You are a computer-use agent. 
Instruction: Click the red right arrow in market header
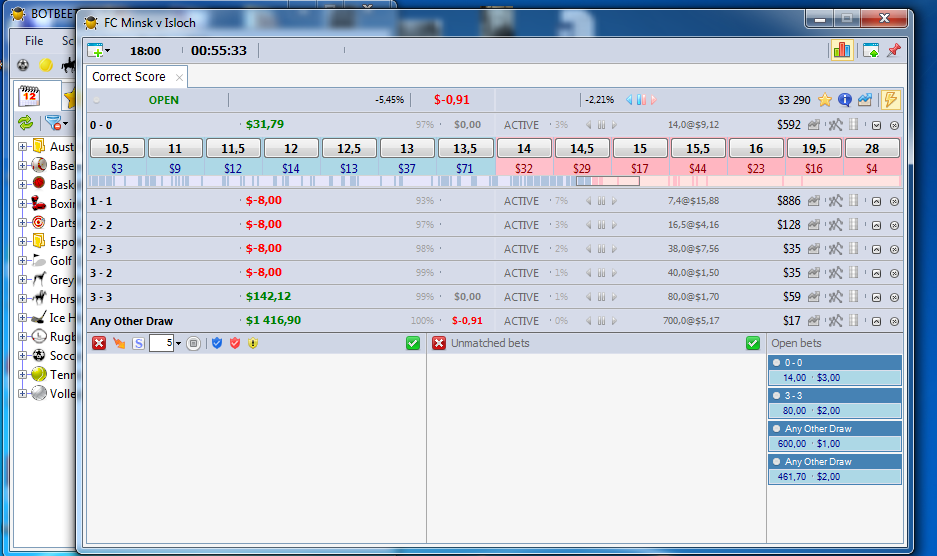[654, 100]
